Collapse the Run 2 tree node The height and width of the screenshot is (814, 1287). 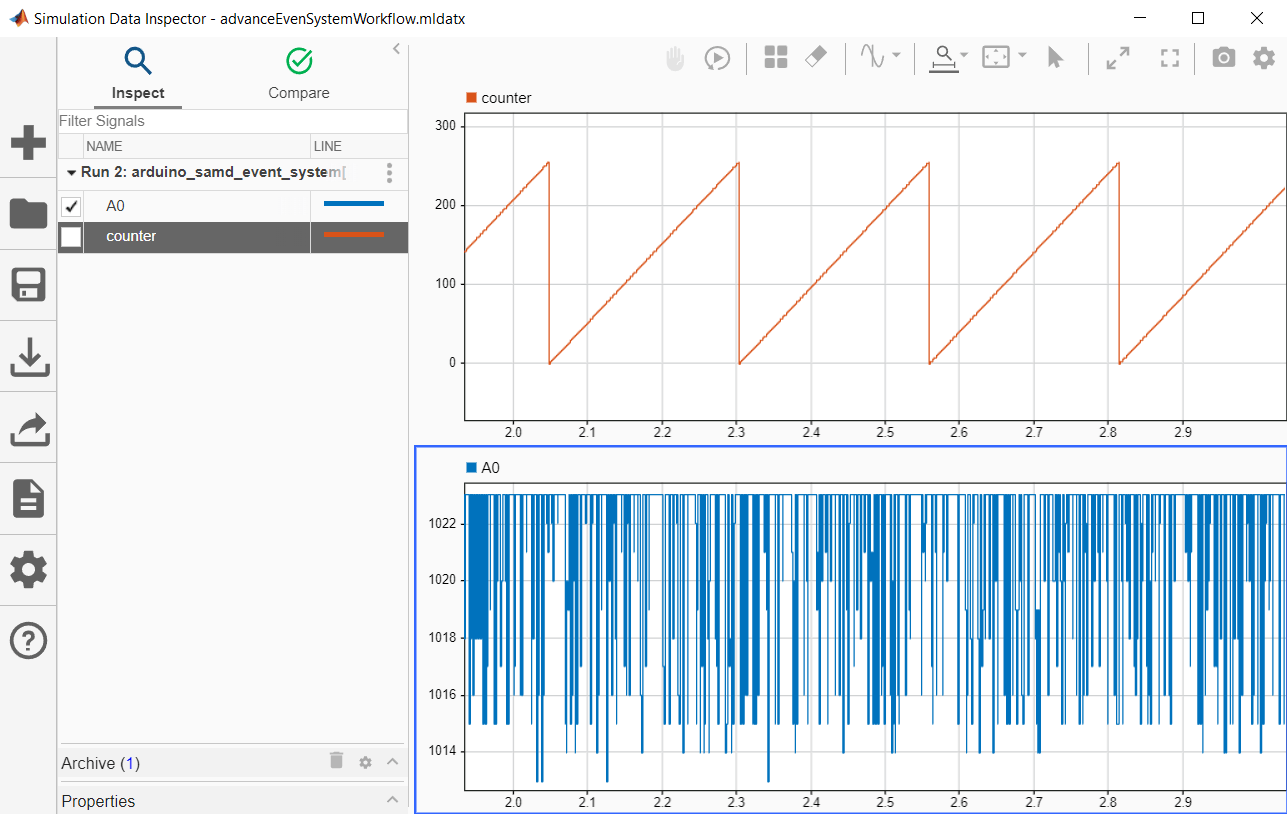click(x=71, y=172)
